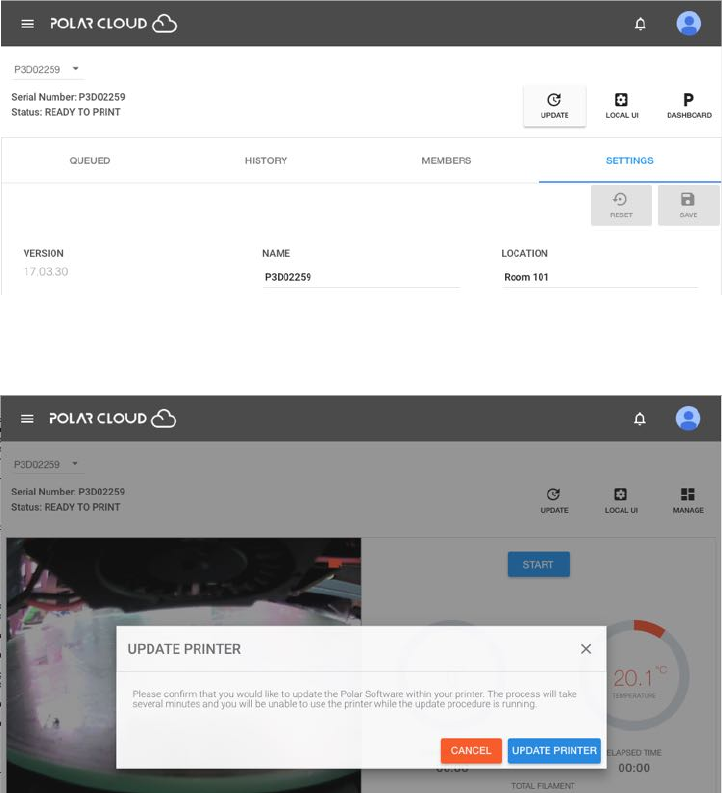Click the blue START button

[x=538, y=564]
